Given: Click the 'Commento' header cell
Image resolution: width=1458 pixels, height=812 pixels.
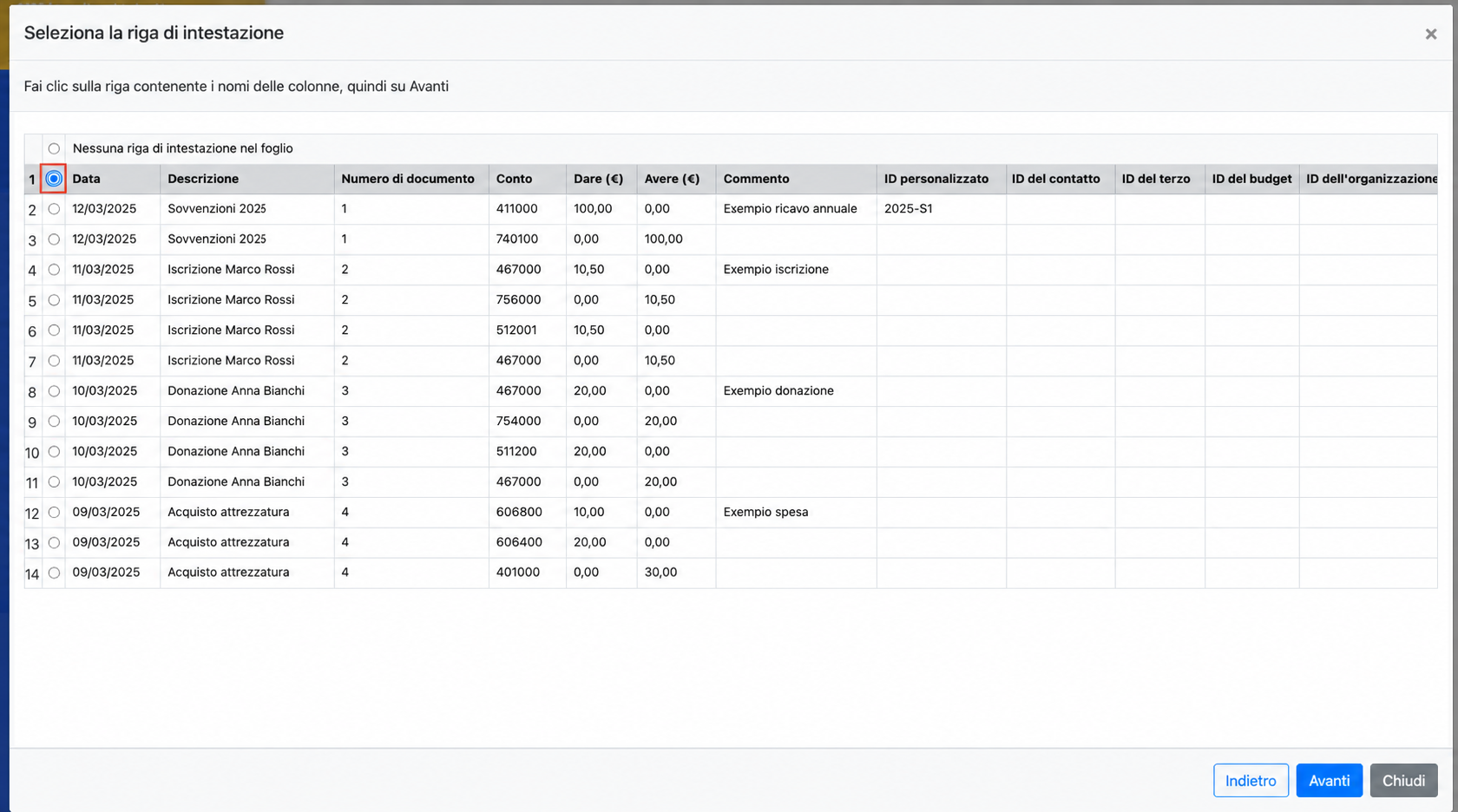Looking at the screenshot, I should pos(796,179).
